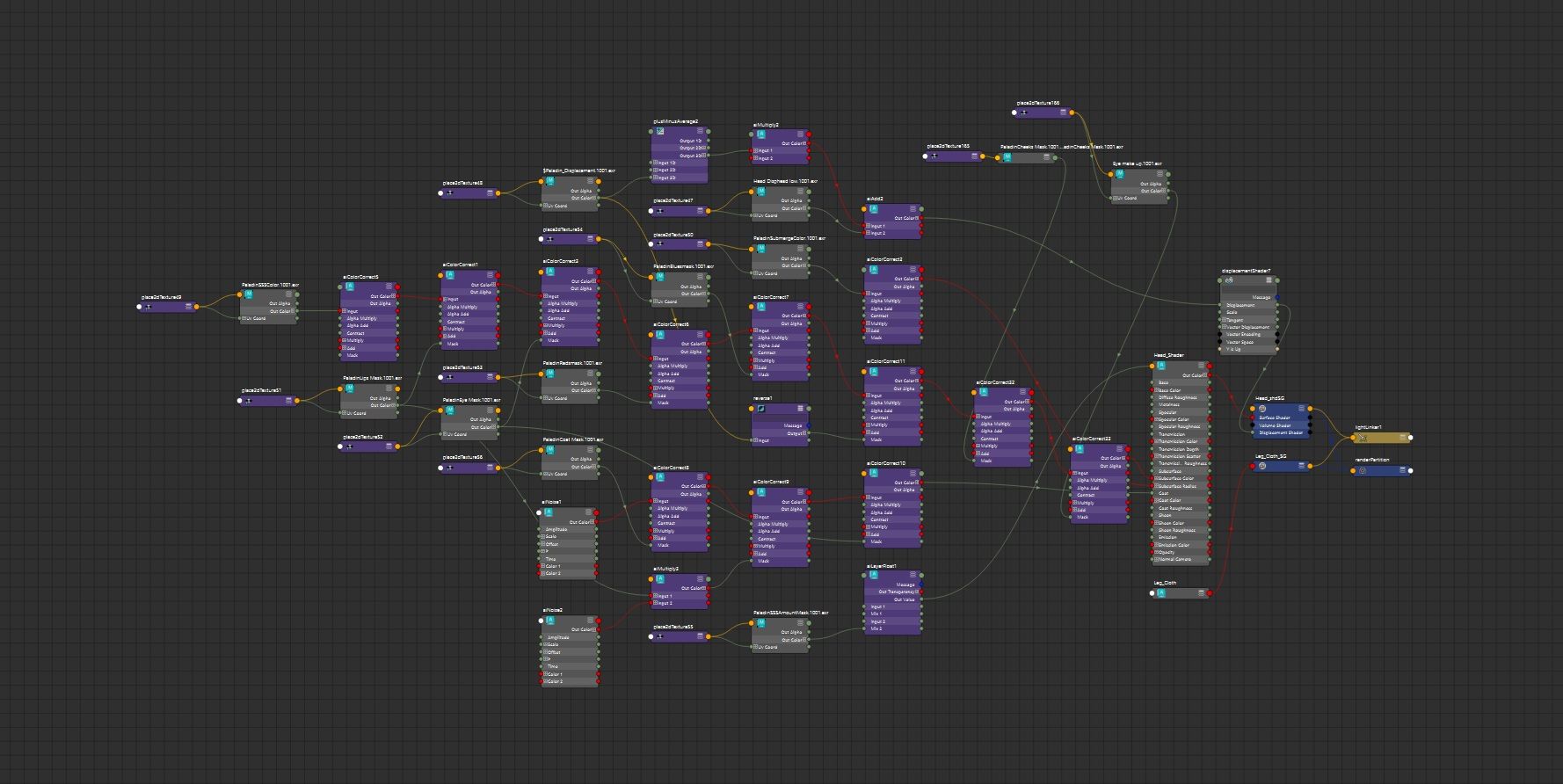
Task: Toggle view mode of Head_shdSG node
Action: point(1302,408)
